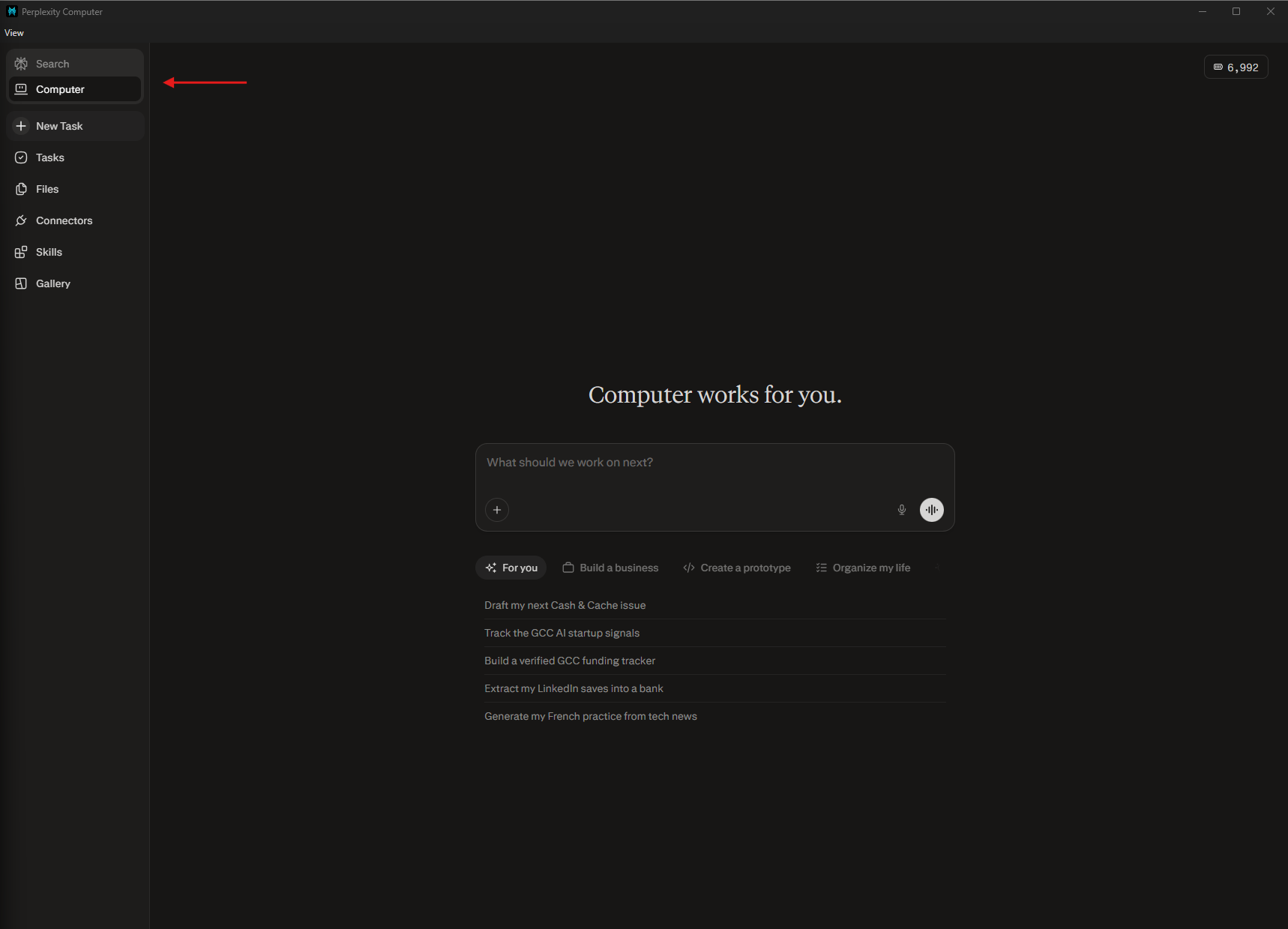Viewport: 1288px width, 929px height.
Task: Open the Connectors page
Action: pos(75,220)
